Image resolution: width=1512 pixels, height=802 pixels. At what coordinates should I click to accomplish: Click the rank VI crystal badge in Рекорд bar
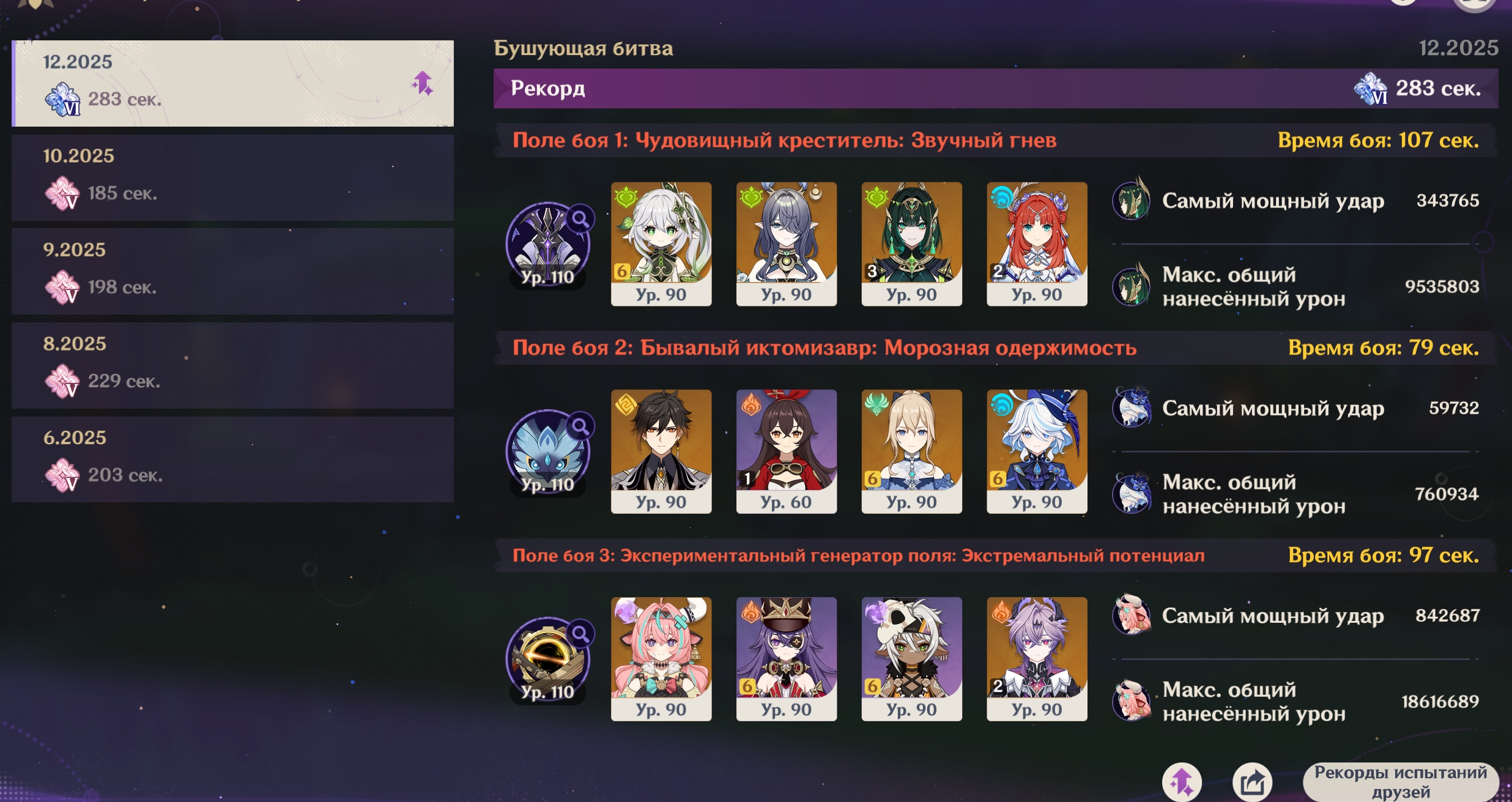tap(1371, 89)
